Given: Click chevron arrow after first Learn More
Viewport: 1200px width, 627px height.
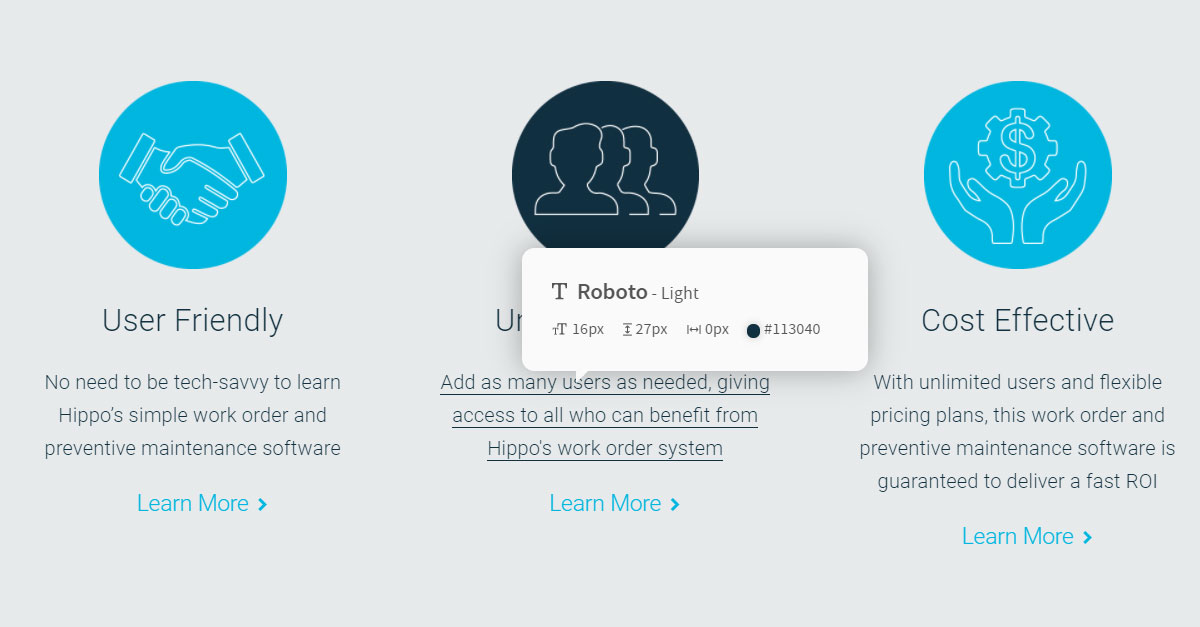Looking at the screenshot, I should click(262, 505).
